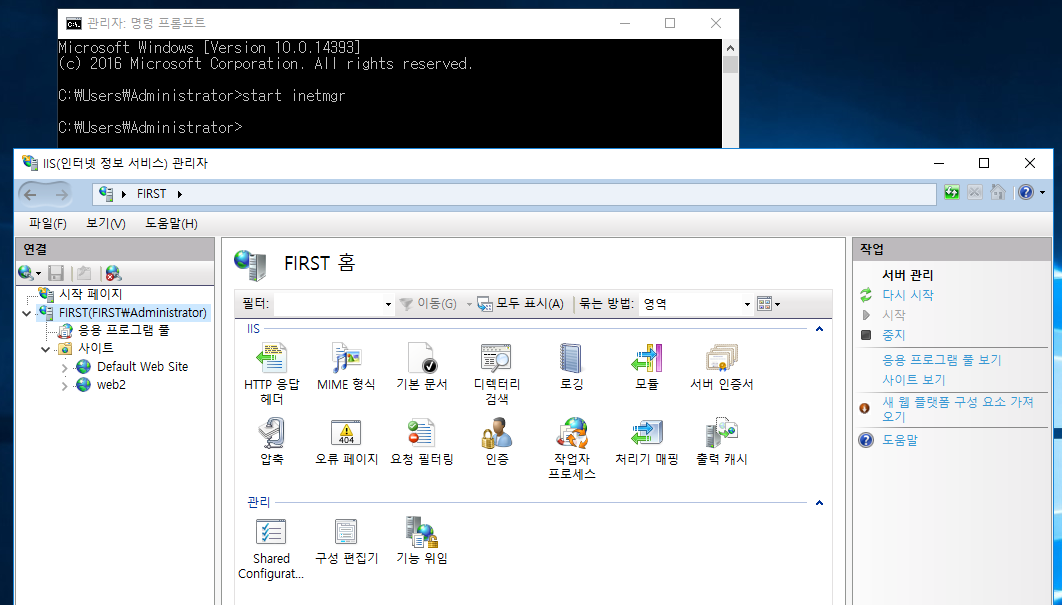Image resolution: width=1062 pixels, height=605 pixels.
Task: Open the 디렉터리 검색 feature icon
Action: 496,358
